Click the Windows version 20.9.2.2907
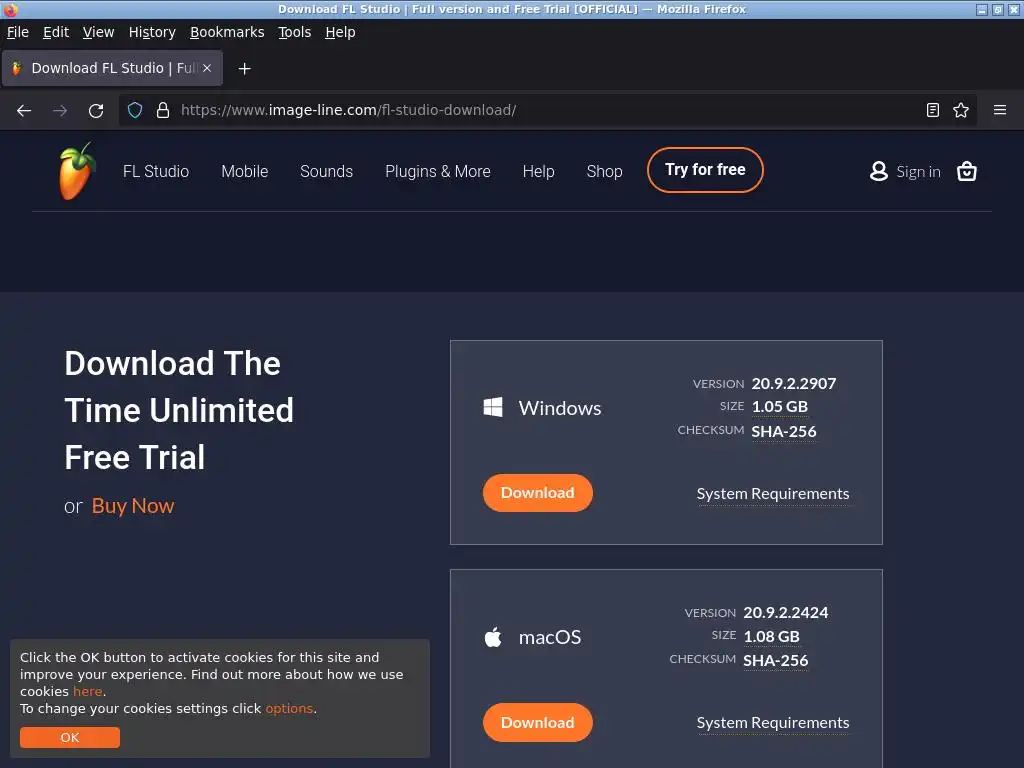The image size is (1024, 768). coord(793,383)
